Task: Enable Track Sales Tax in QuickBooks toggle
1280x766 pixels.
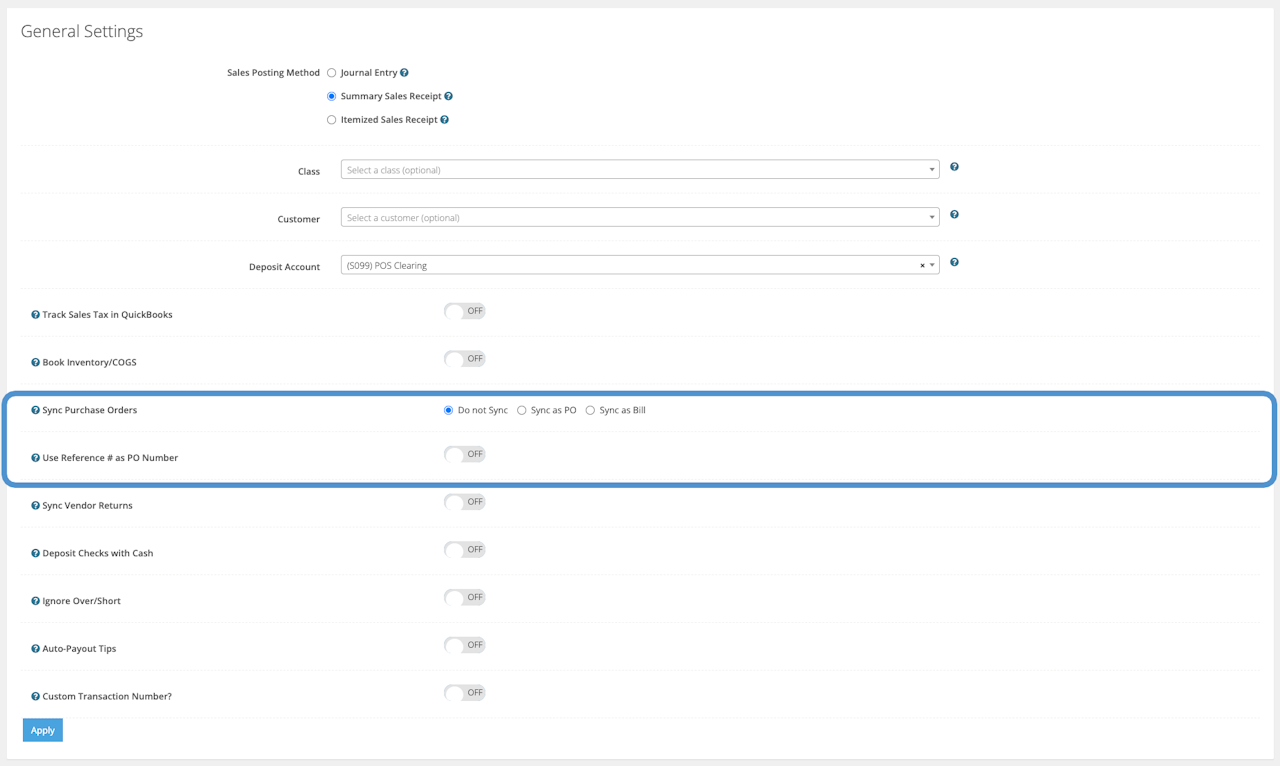Action: [x=464, y=311]
